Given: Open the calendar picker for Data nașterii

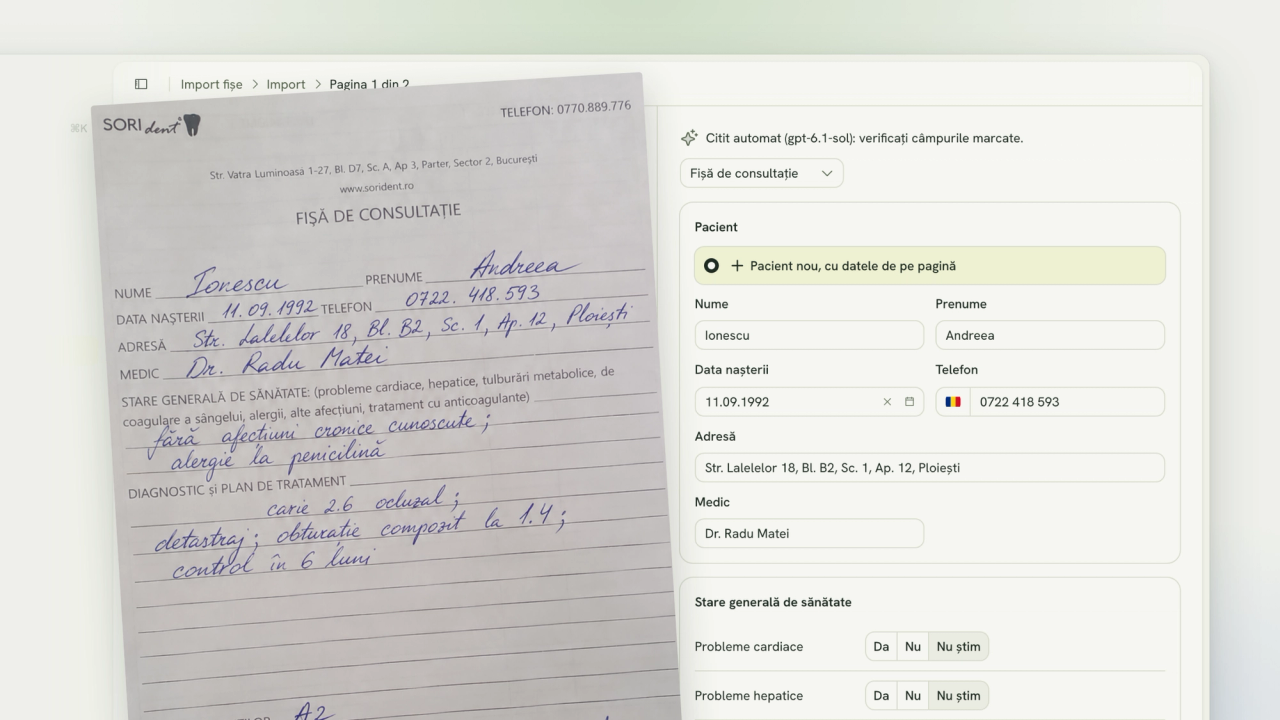Looking at the screenshot, I should [910, 402].
